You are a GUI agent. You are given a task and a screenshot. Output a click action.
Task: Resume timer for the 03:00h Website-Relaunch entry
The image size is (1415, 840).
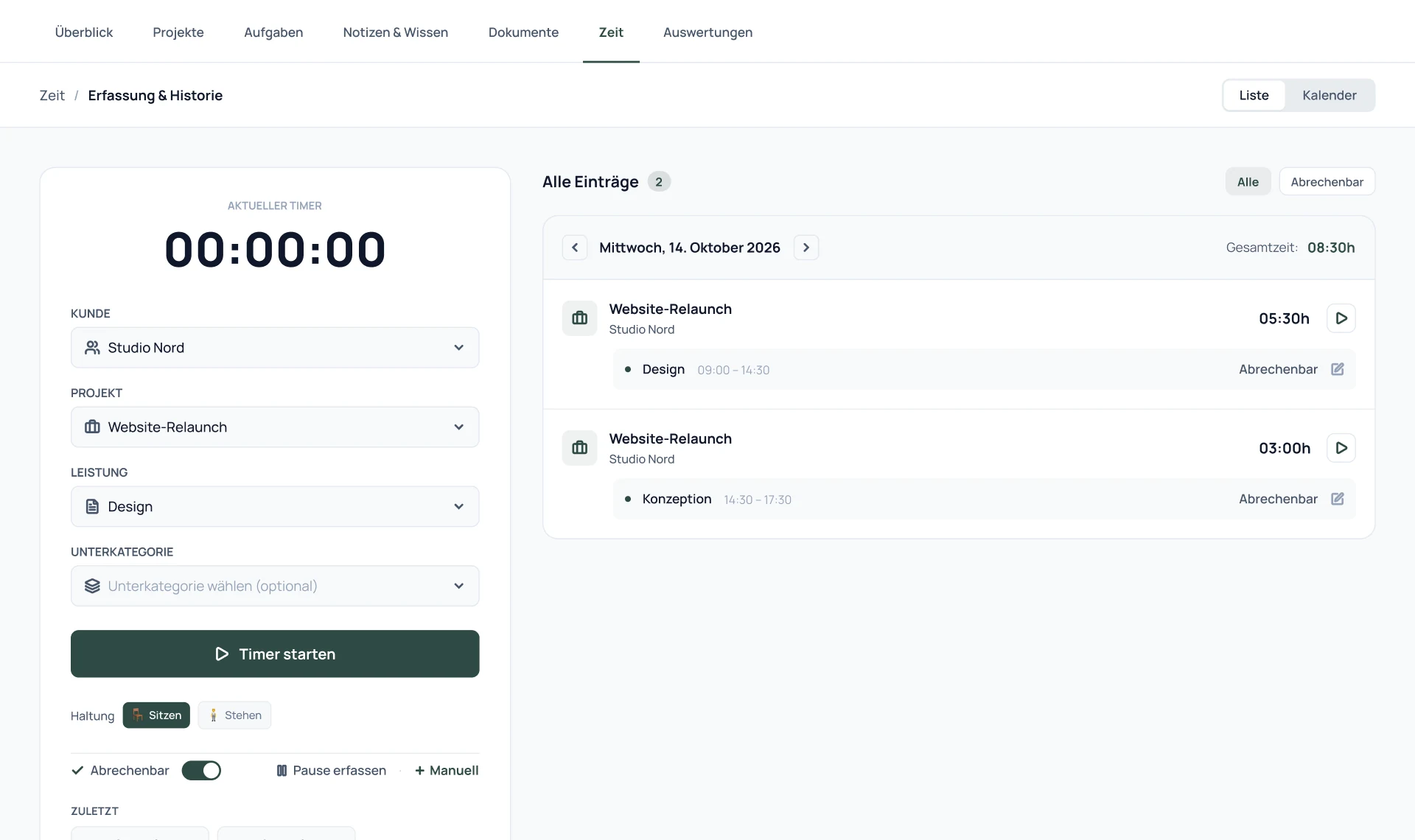click(x=1341, y=448)
